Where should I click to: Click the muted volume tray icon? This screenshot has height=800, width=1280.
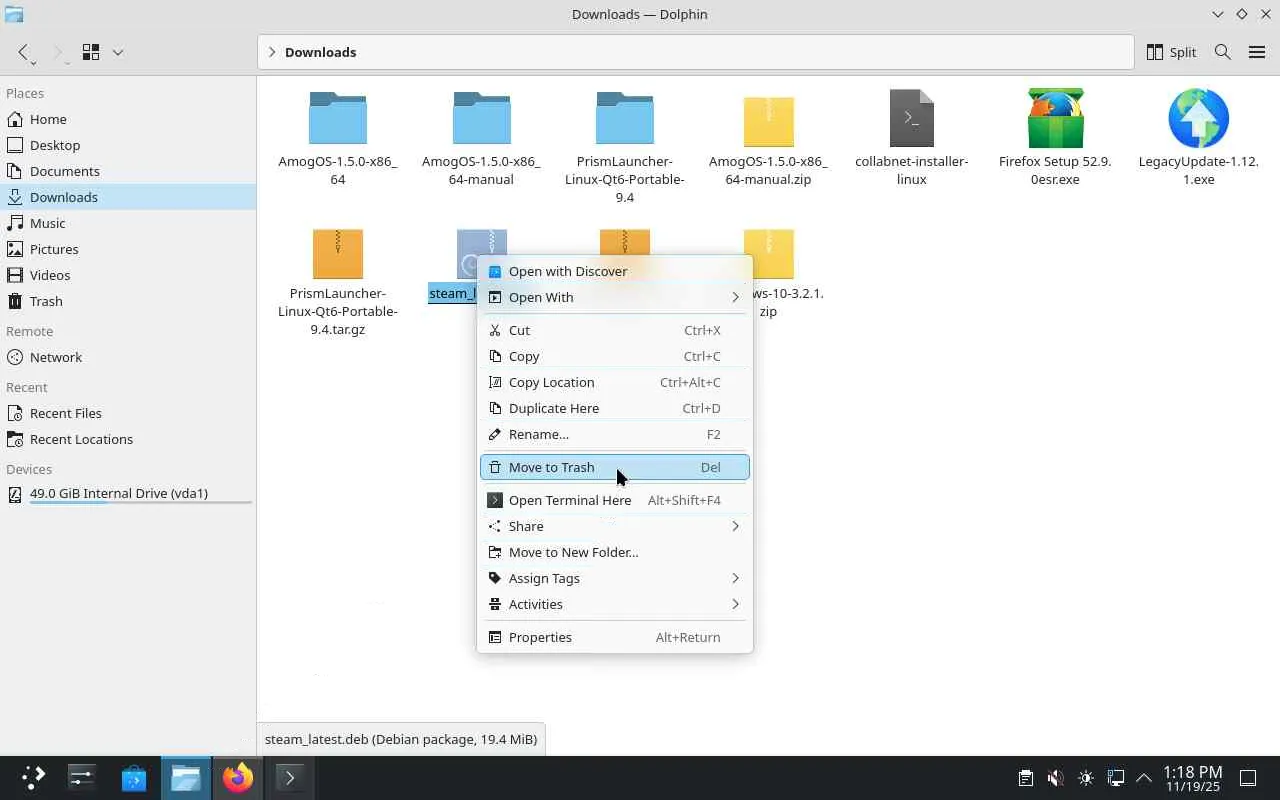pyautogui.click(x=1055, y=778)
